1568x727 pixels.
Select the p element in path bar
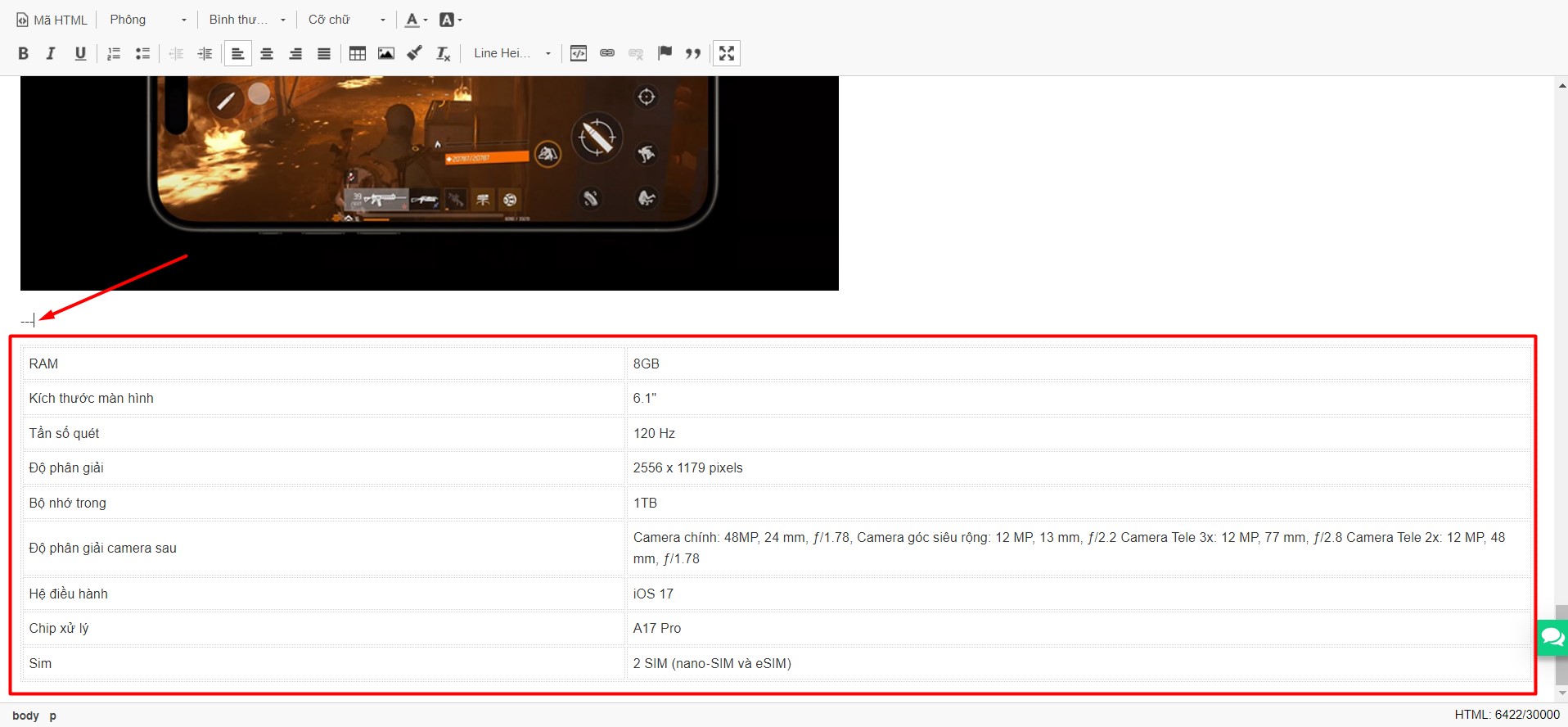(x=52, y=716)
